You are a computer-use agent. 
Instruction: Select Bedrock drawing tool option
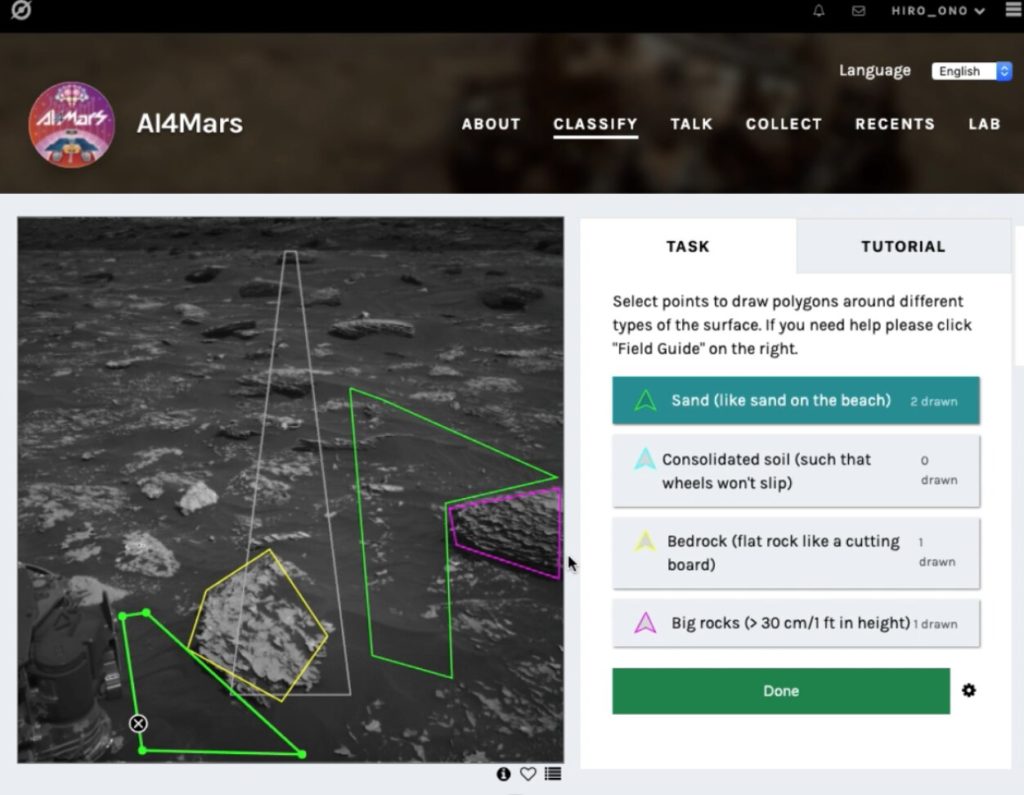tap(795, 553)
